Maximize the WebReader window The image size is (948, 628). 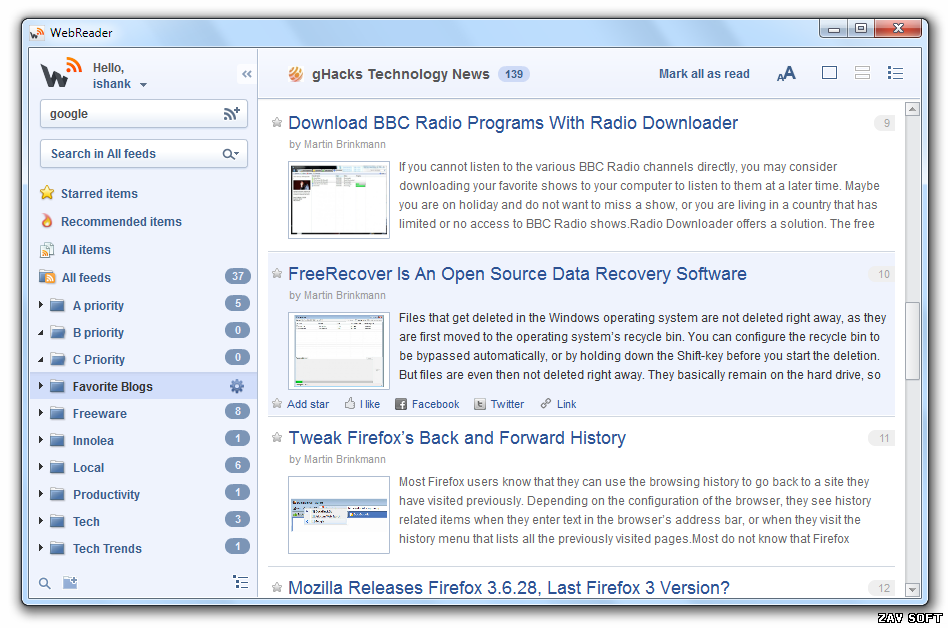(x=861, y=28)
